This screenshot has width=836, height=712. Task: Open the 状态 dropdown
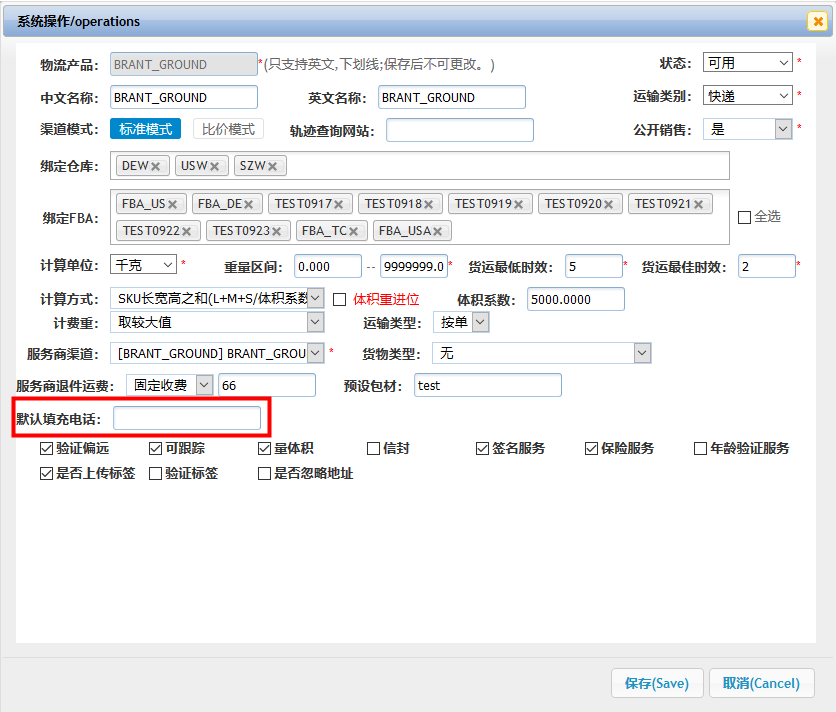coord(747,63)
